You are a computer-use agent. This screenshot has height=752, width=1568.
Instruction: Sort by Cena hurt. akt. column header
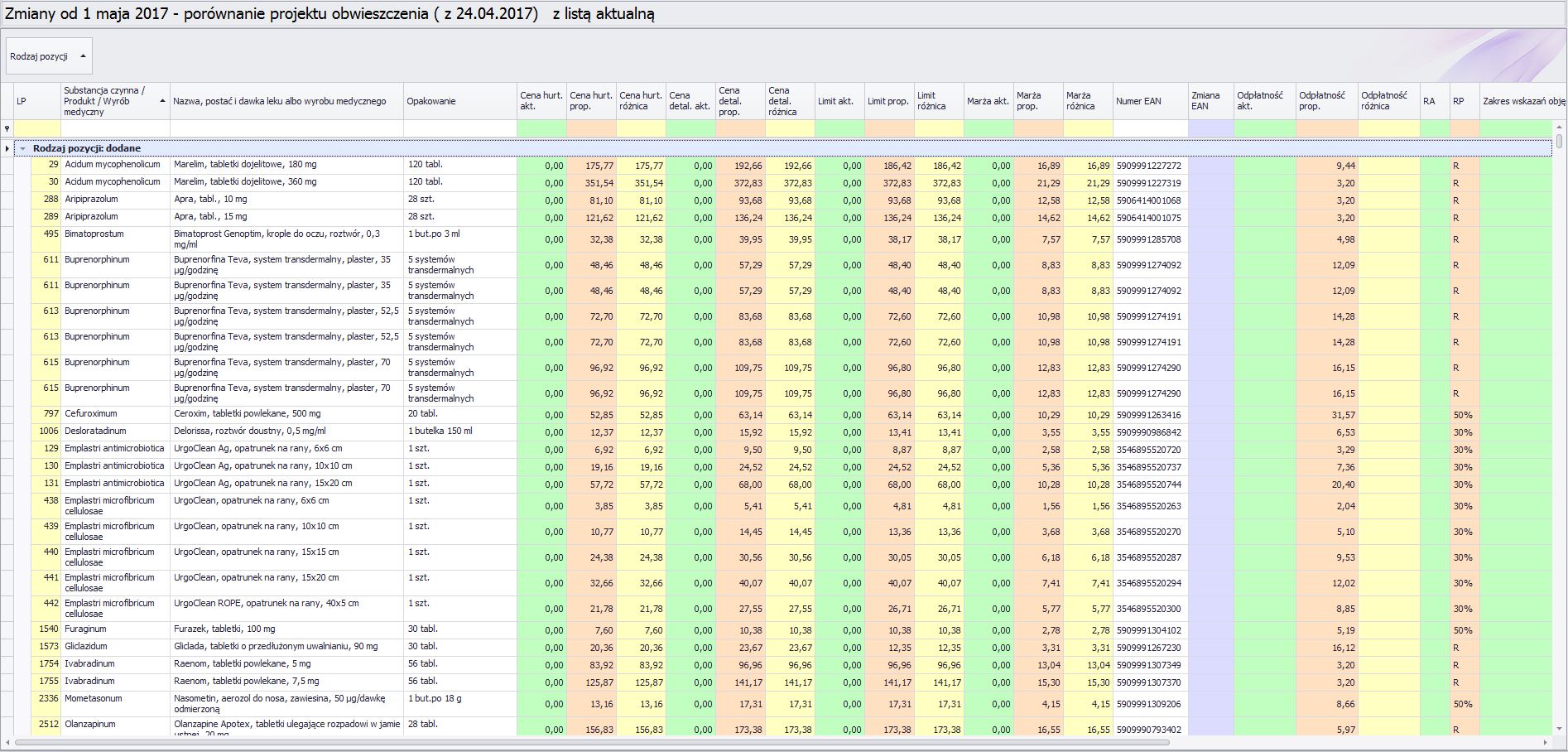[541, 101]
